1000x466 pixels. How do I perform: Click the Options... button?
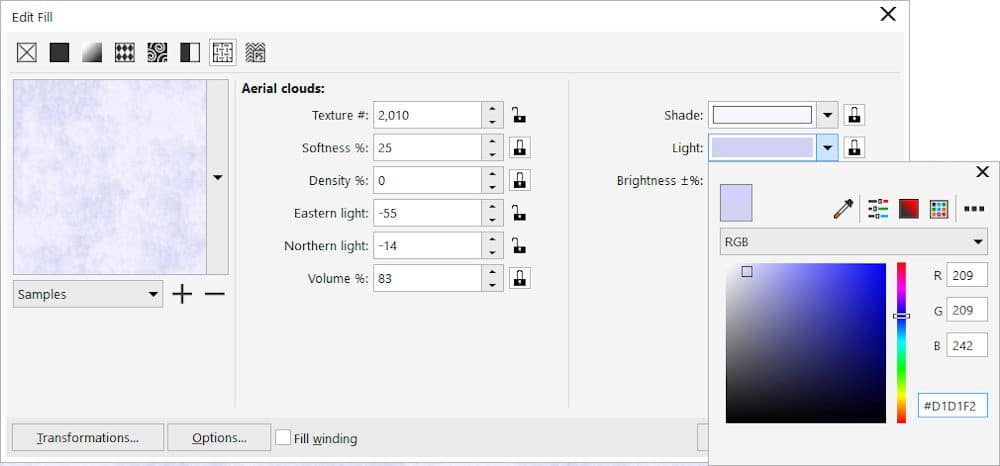point(219,438)
